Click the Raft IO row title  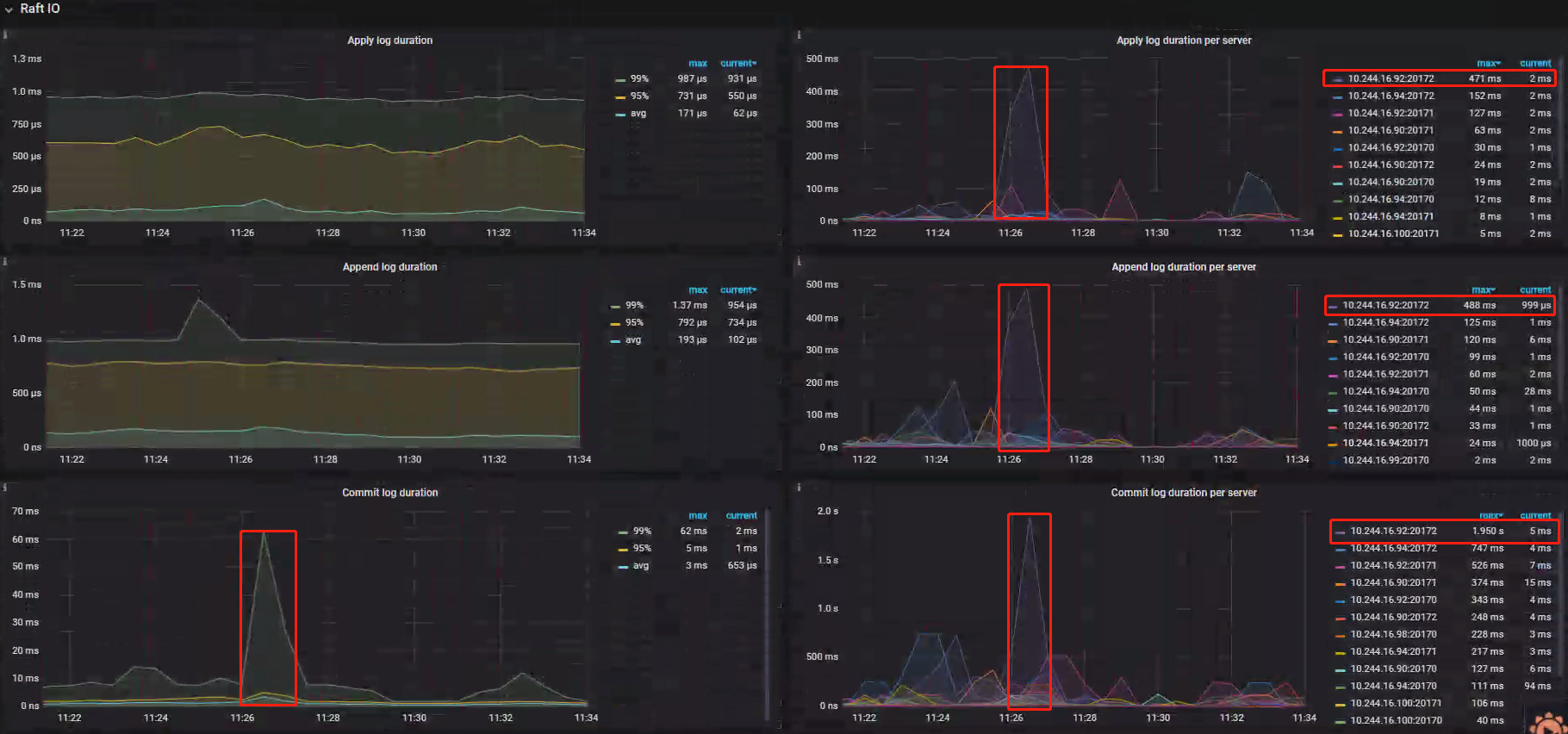click(40, 9)
